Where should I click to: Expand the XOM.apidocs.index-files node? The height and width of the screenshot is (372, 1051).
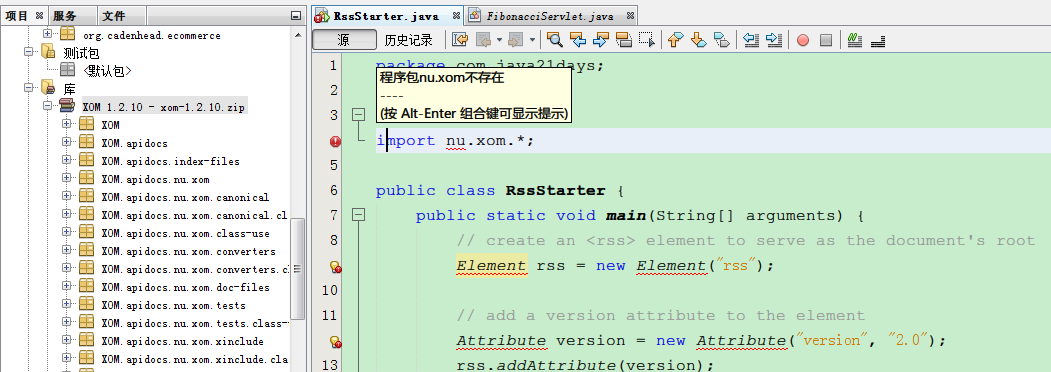click(x=66, y=160)
